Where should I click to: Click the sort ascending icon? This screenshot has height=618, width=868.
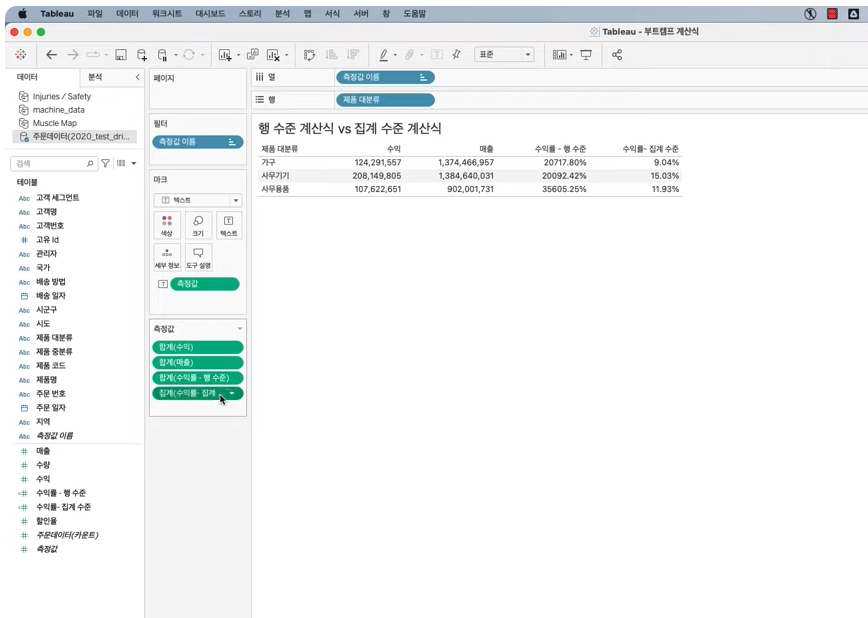tap(332, 54)
